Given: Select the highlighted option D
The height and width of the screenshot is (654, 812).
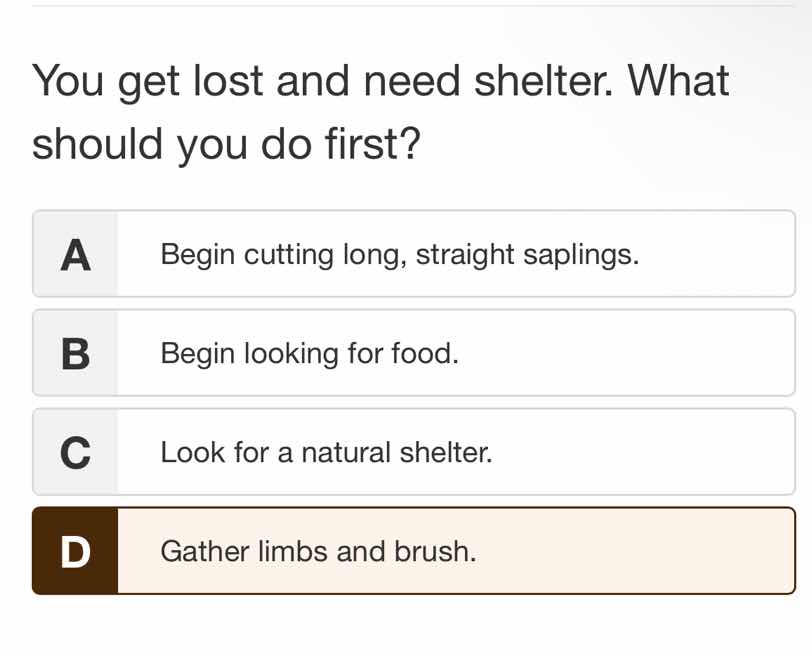Looking at the screenshot, I should (400, 551).
